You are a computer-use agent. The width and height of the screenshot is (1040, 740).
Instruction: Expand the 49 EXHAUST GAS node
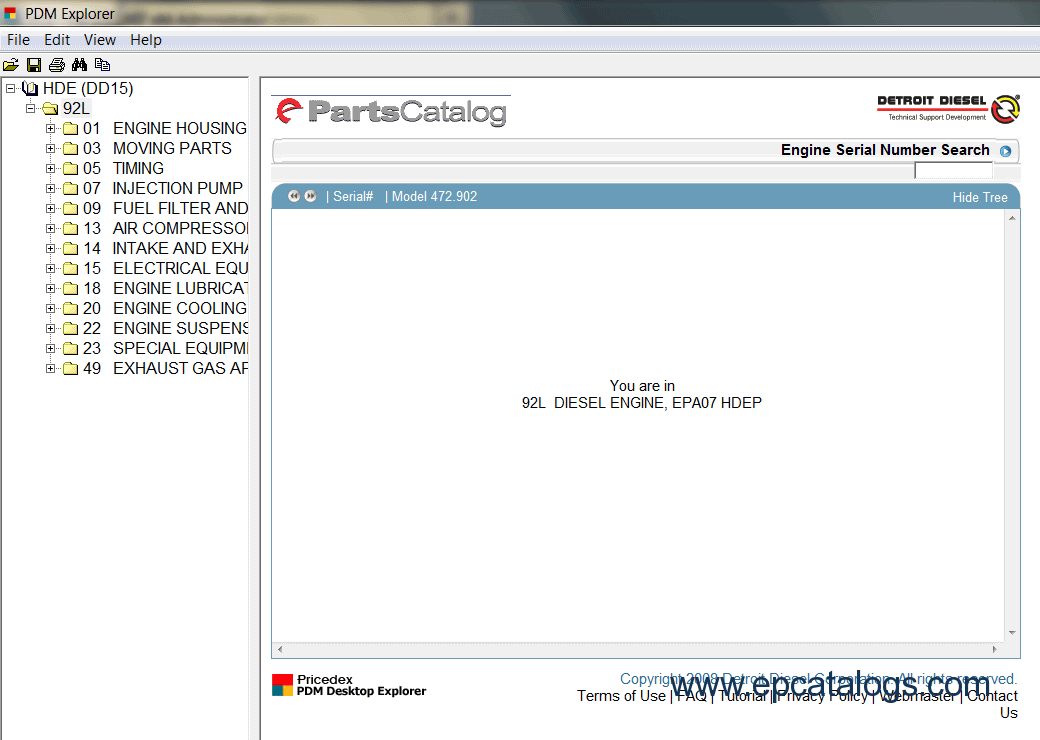click(x=50, y=368)
